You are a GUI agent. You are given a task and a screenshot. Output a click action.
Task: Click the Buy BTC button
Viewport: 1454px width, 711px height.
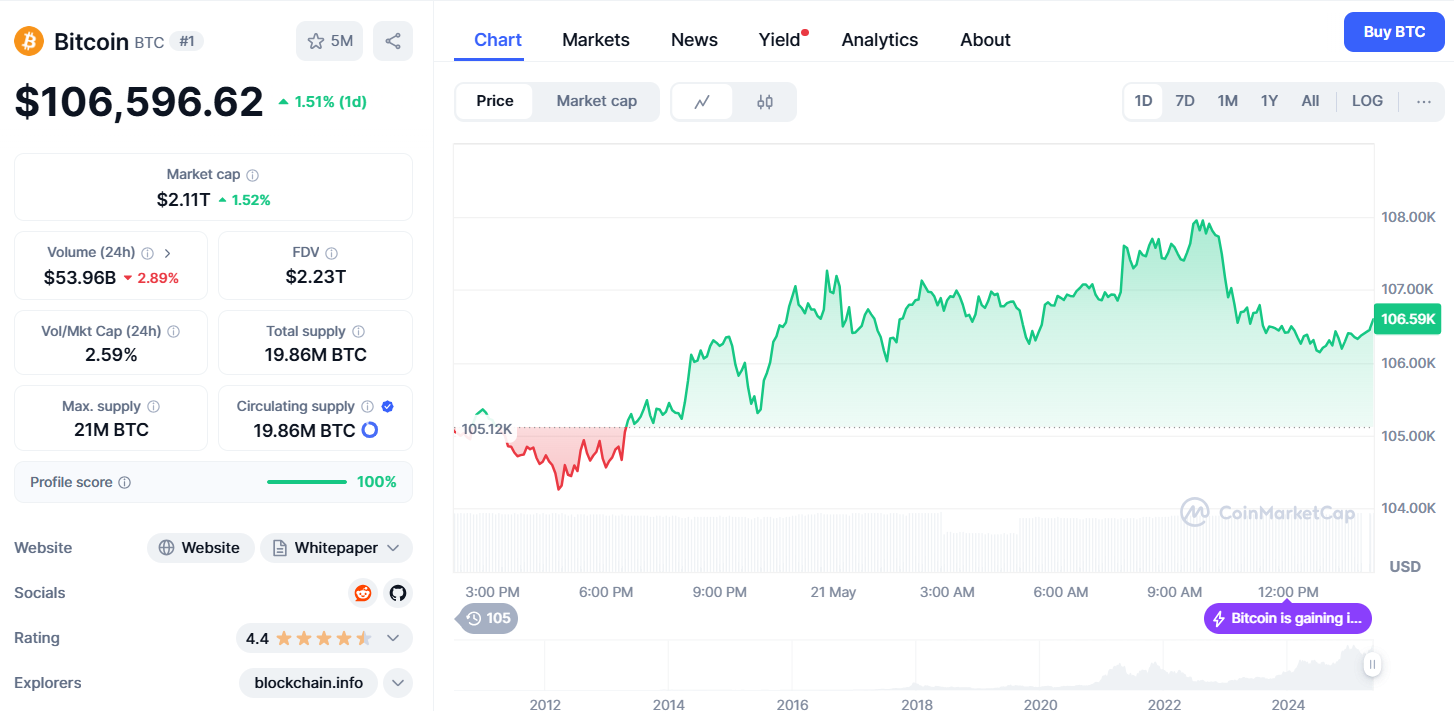click(x=1394, y=32)
